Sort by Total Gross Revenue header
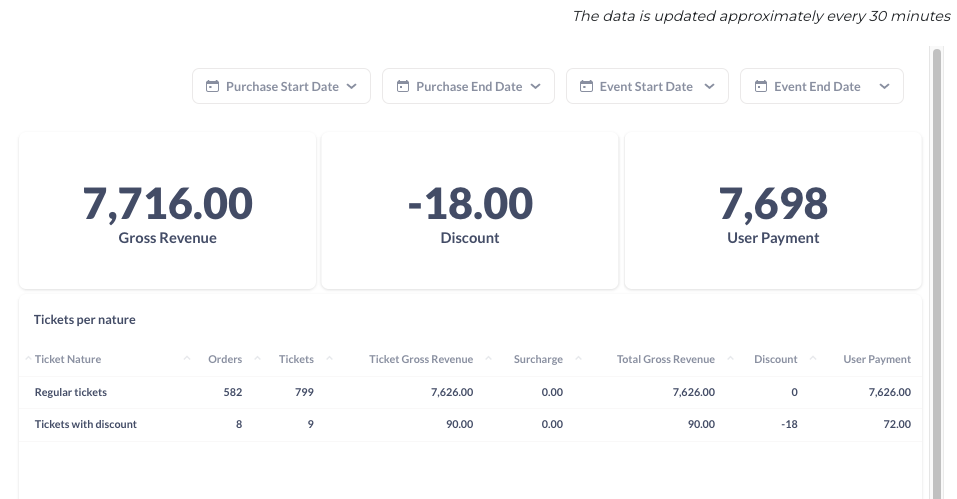957x499 pixels. coord(665,359)
